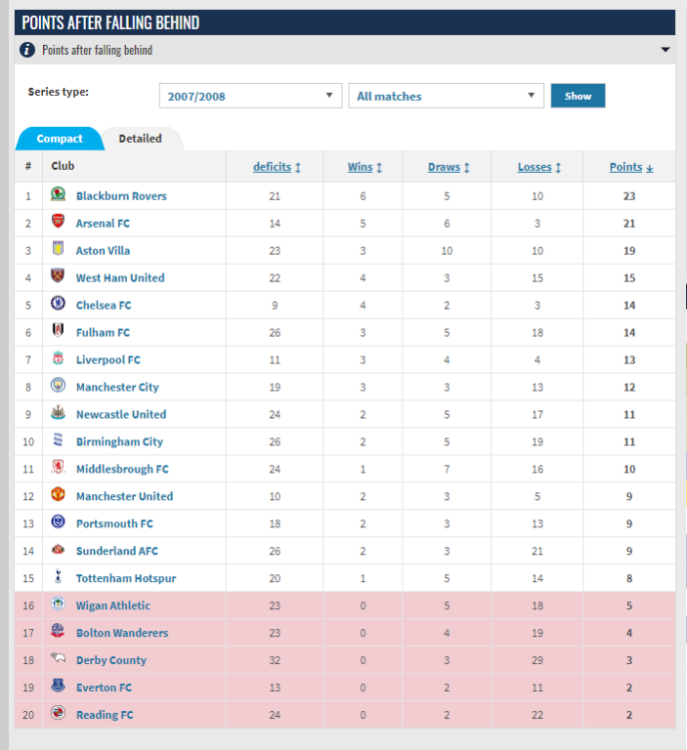Image resolution: width=687 pixels, height=750 pixels.
Task: Click the Tottenham Hotspur cockerel icon
Action: click(x=58, y=578)
